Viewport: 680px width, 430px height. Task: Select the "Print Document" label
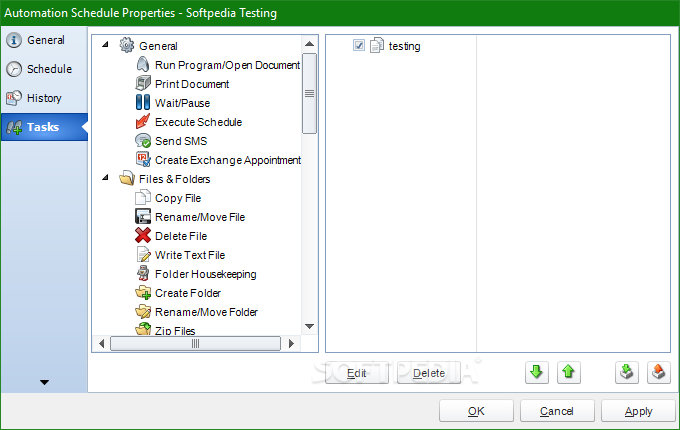click(x=192, y=84)
